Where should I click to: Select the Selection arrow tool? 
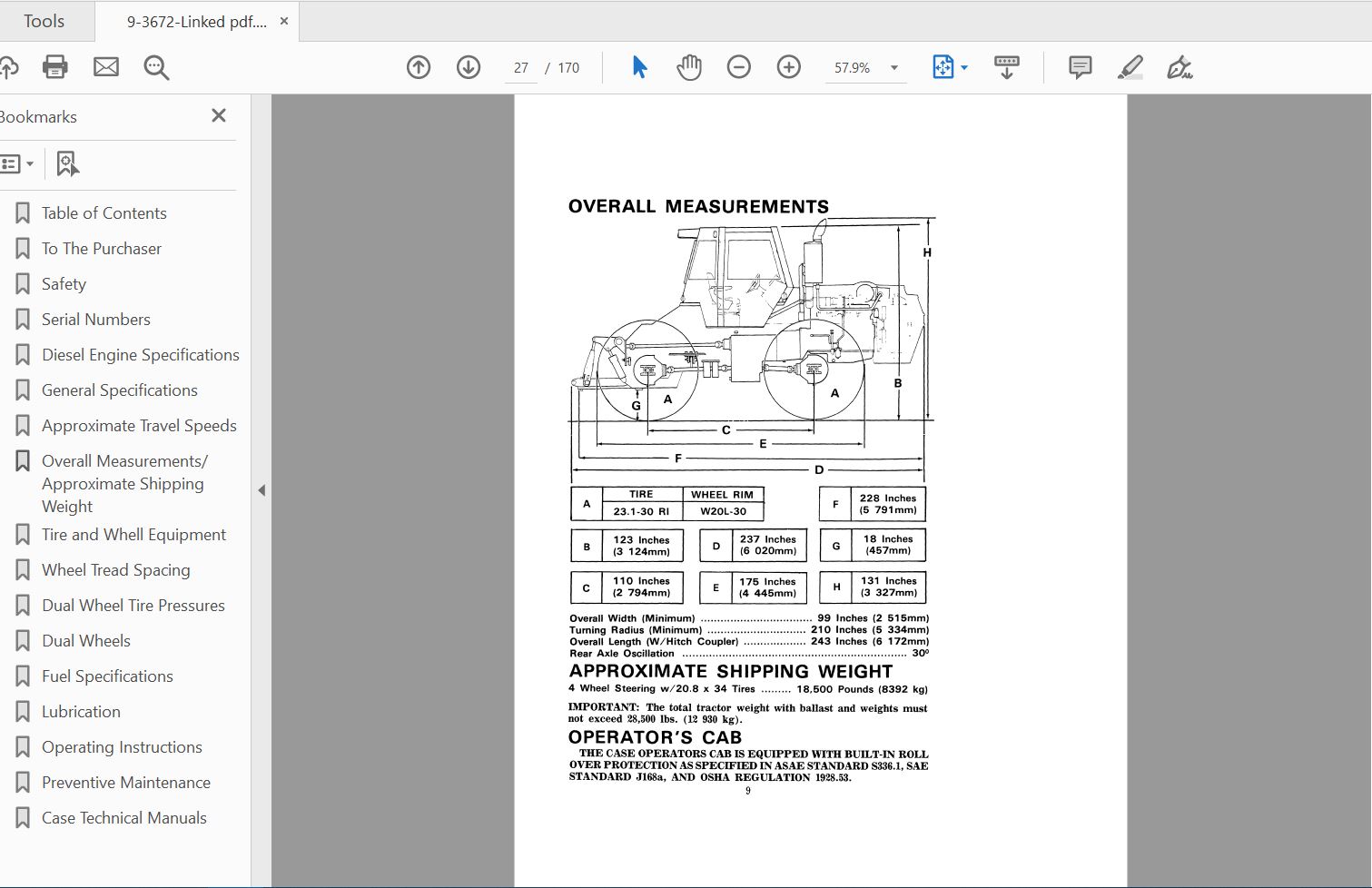point(639,66)
